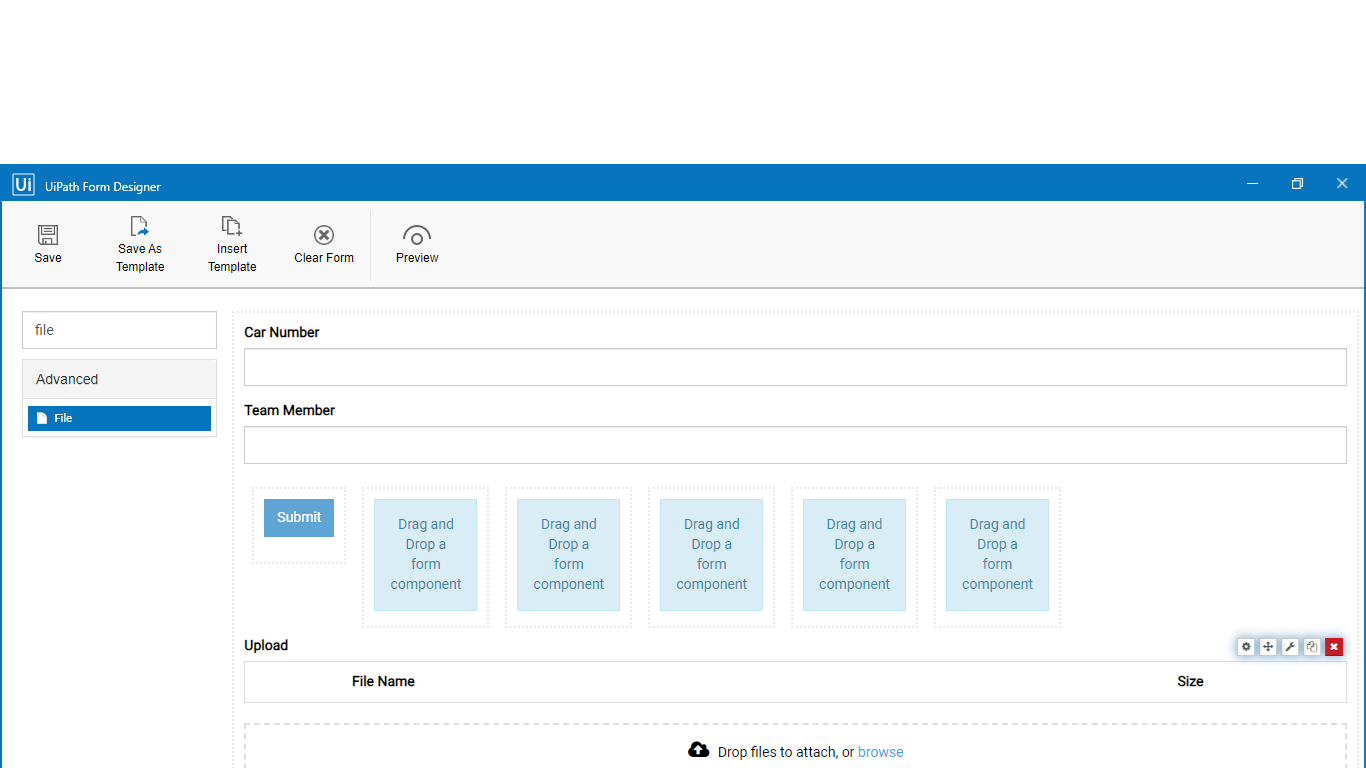Viewport: 1366px width, 768px height.
Task: Click Save As Template in toolbar
Action: pyautogui.click(x=140, y=245)
